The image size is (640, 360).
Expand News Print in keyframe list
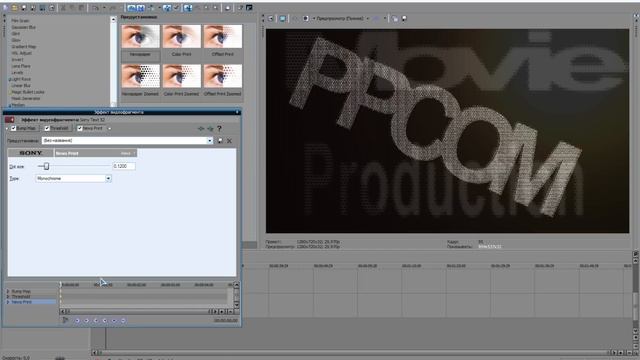pyautogui.click(x=8, y=302)
